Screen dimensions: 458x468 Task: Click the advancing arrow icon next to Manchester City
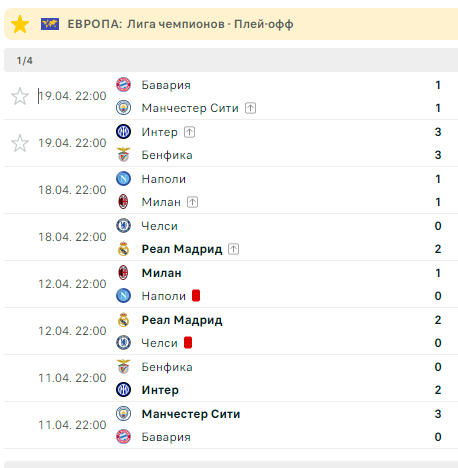(251, 108)
